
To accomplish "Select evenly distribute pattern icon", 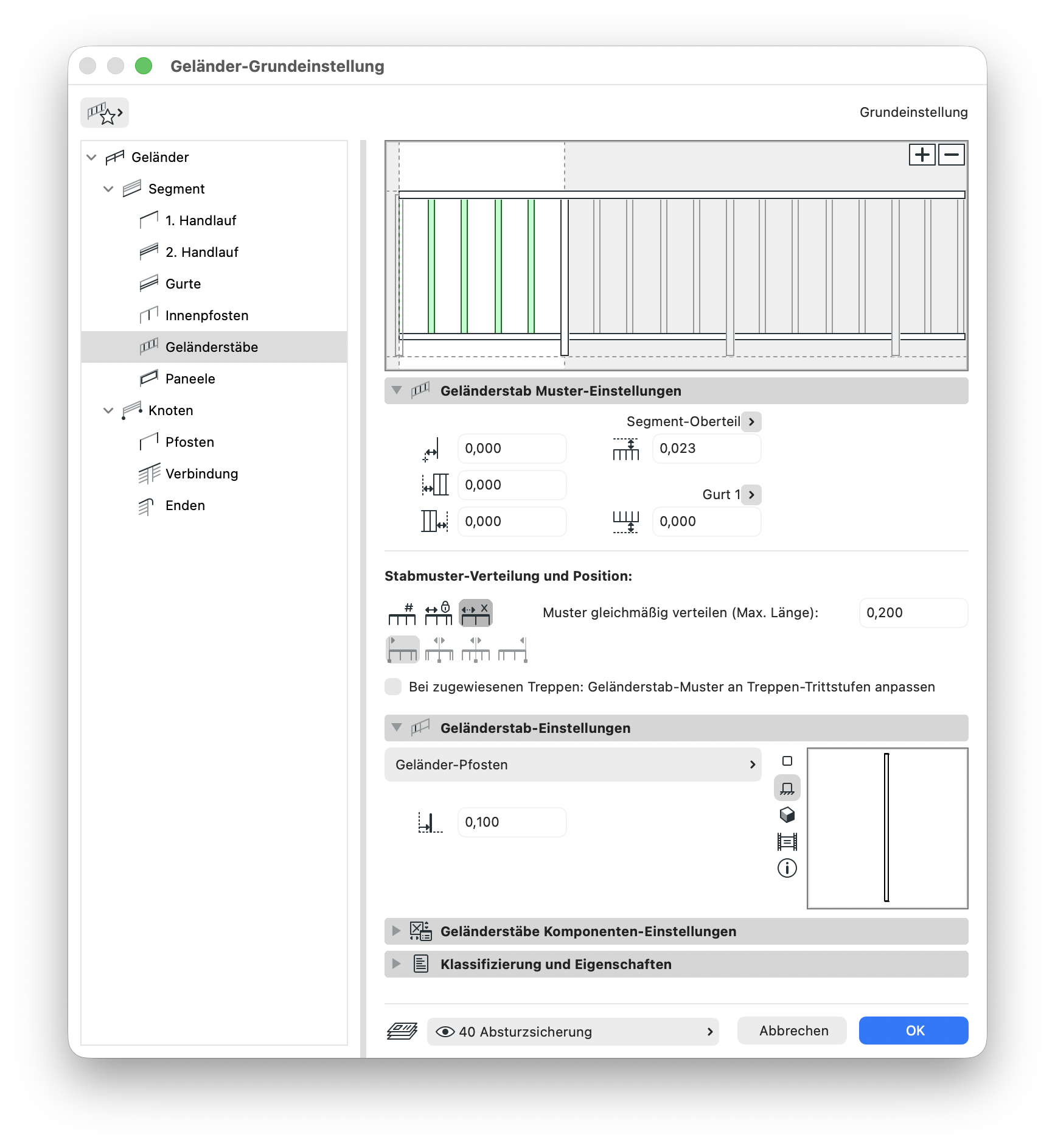I will [x=475, y=613].
